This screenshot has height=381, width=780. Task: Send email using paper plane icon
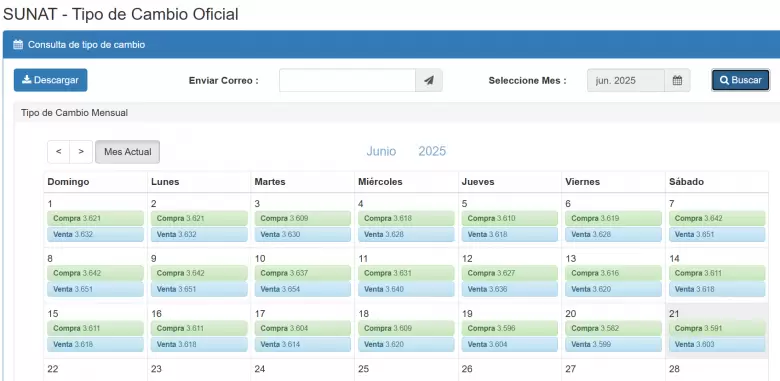pos(429,81)
